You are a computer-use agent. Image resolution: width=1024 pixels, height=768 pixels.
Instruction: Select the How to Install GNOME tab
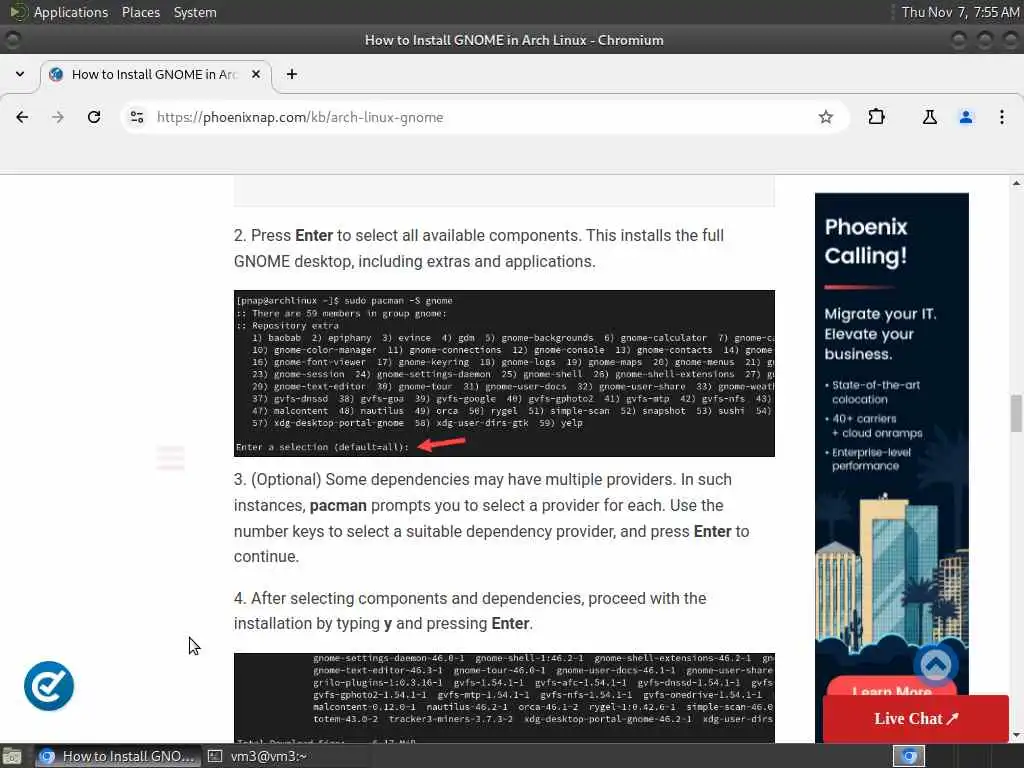click(x=155, y=74)
